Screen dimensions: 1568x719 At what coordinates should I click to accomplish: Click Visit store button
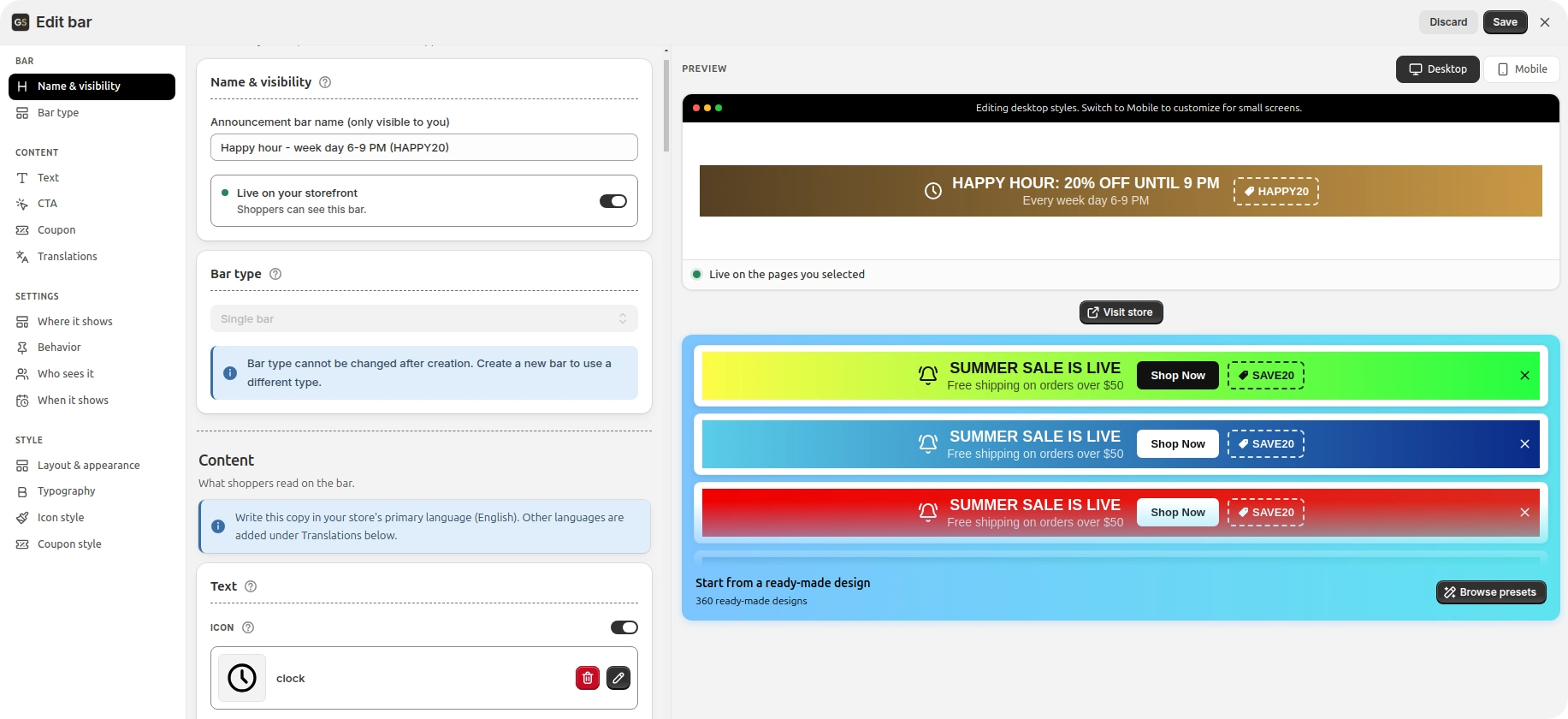(1121, 312)
